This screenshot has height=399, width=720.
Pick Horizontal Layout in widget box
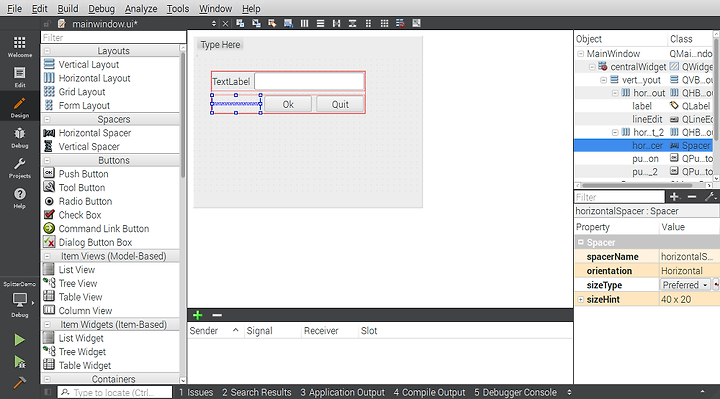[94, 78]
